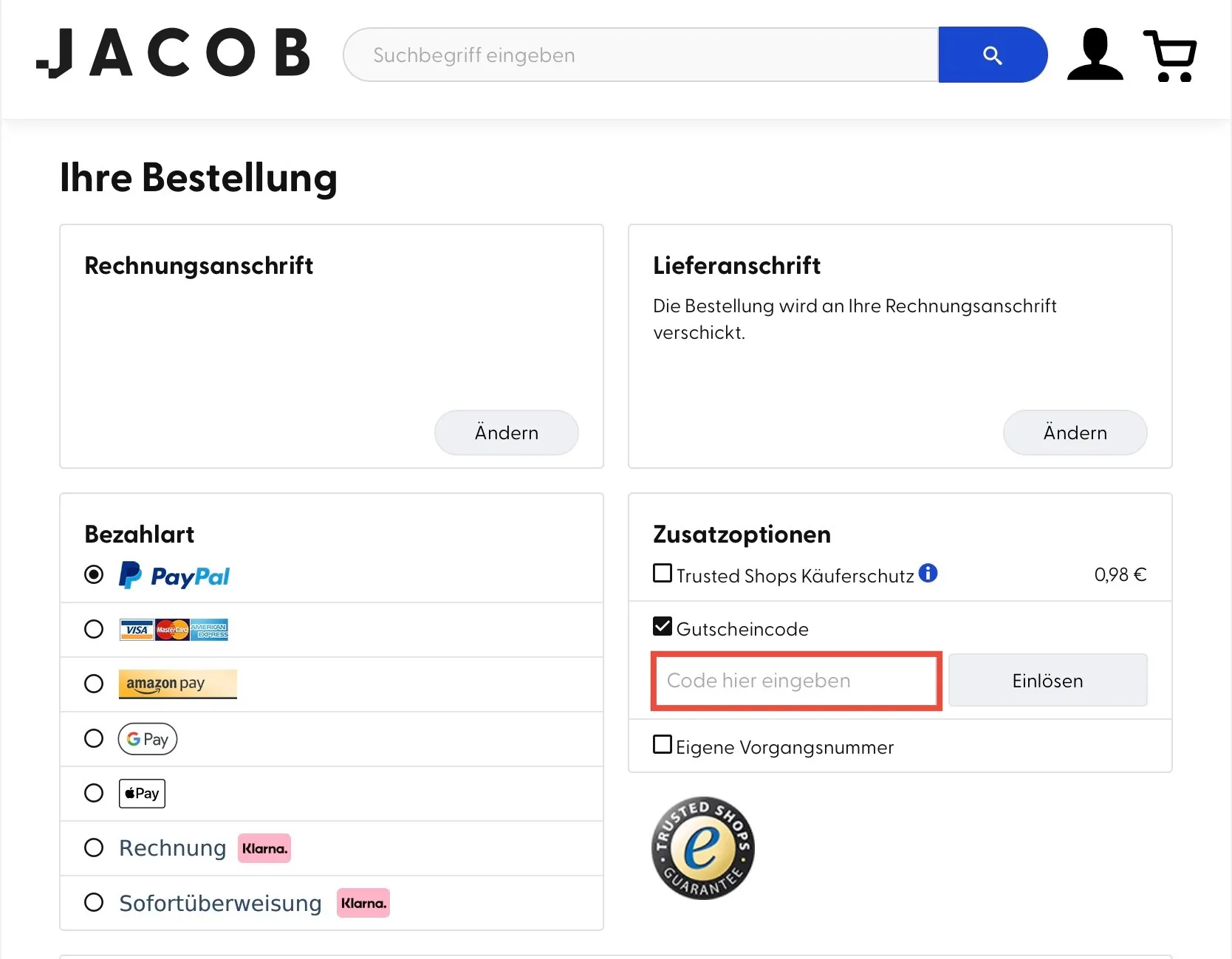Click Ändern under Rechnungsanschrift
Image resolution: width=1232 pixels, height=959 pixels.
(x=506, y=433)
